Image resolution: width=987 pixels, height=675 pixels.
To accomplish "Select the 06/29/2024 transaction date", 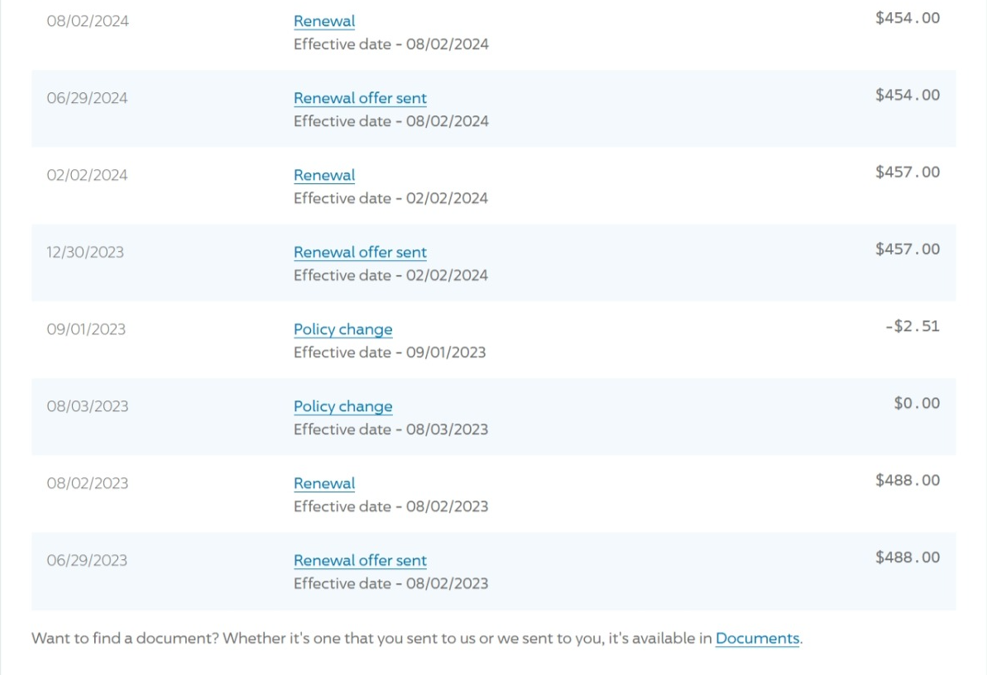I will (87, 98).
